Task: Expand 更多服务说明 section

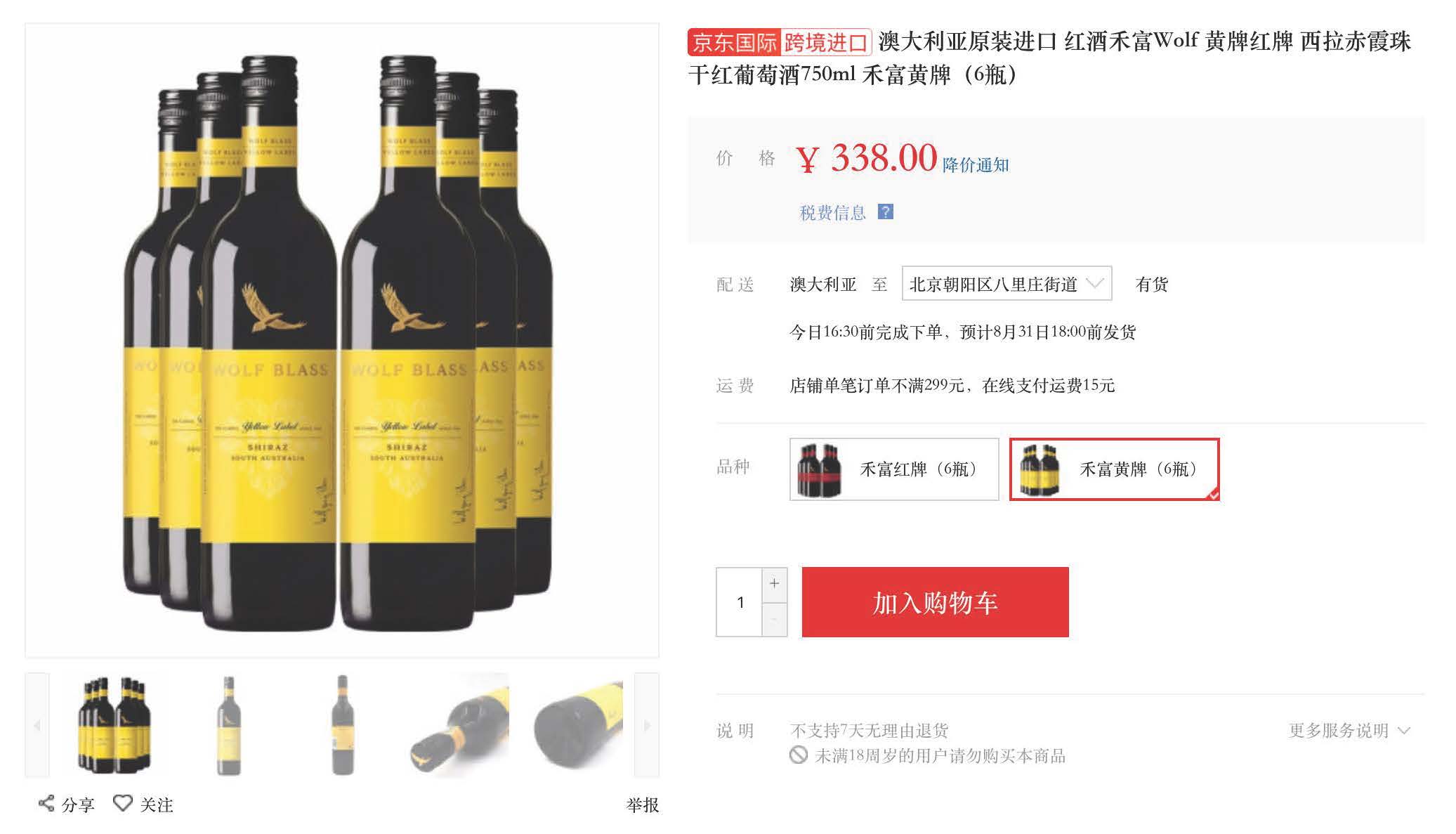Action: tap(1349, 731)
